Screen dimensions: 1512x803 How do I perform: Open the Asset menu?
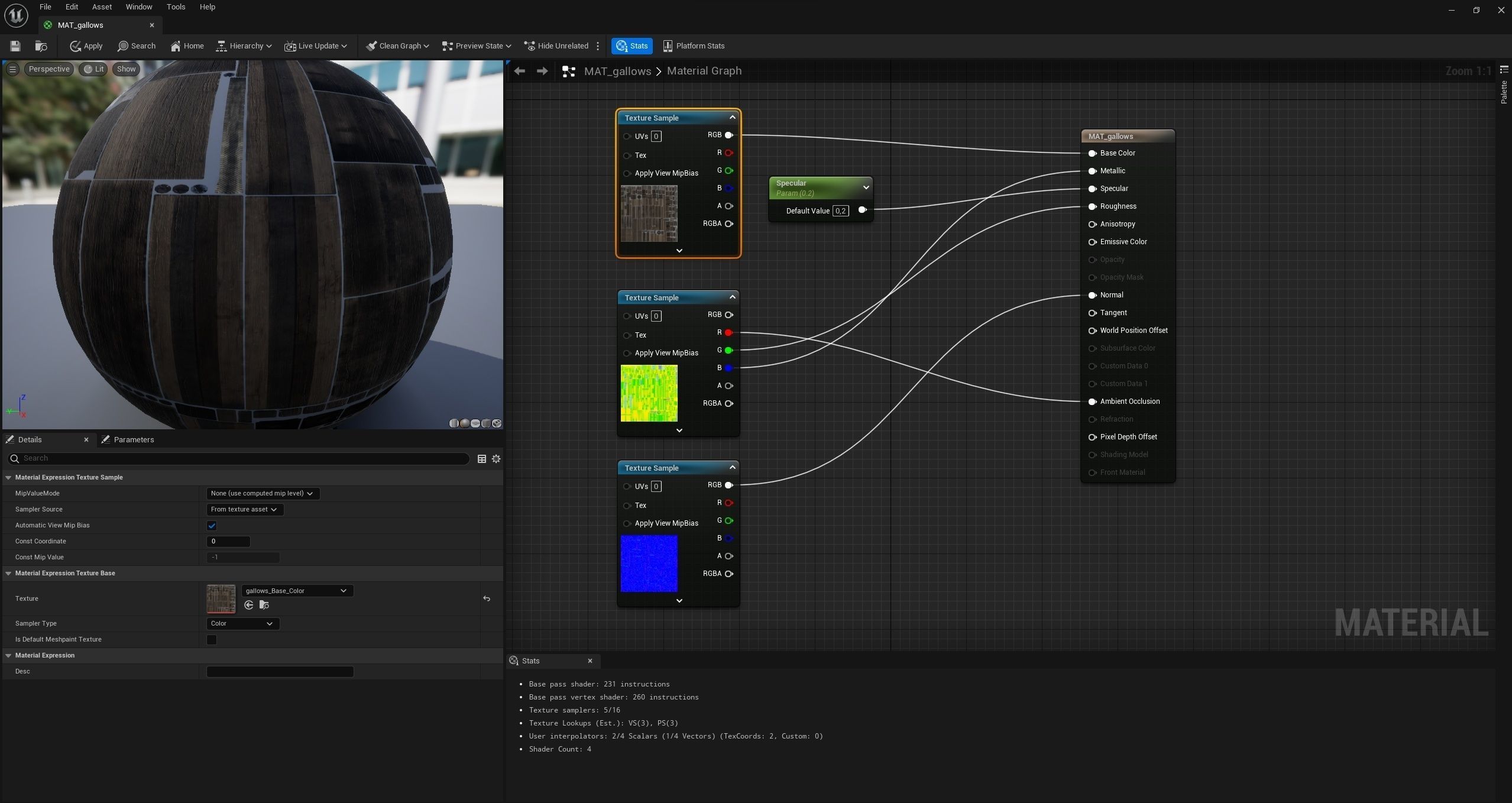(102, 7)
